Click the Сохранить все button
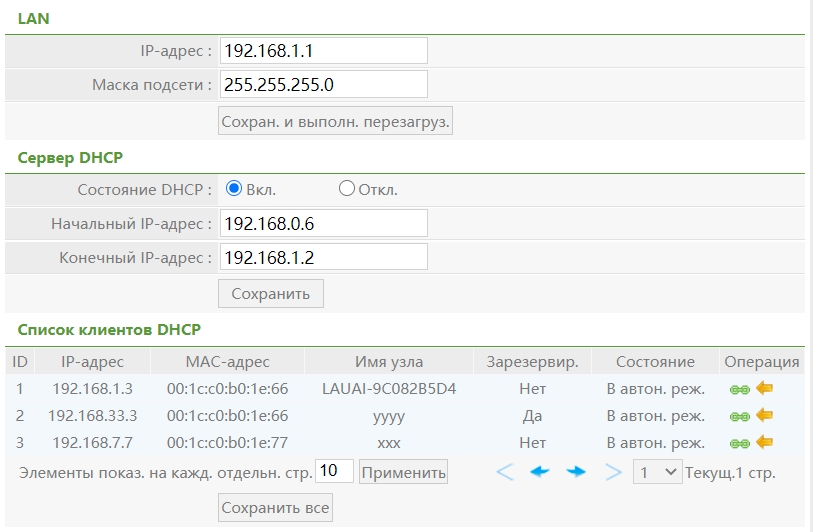The width and height of the screenshot is (813, 532). 275,508
